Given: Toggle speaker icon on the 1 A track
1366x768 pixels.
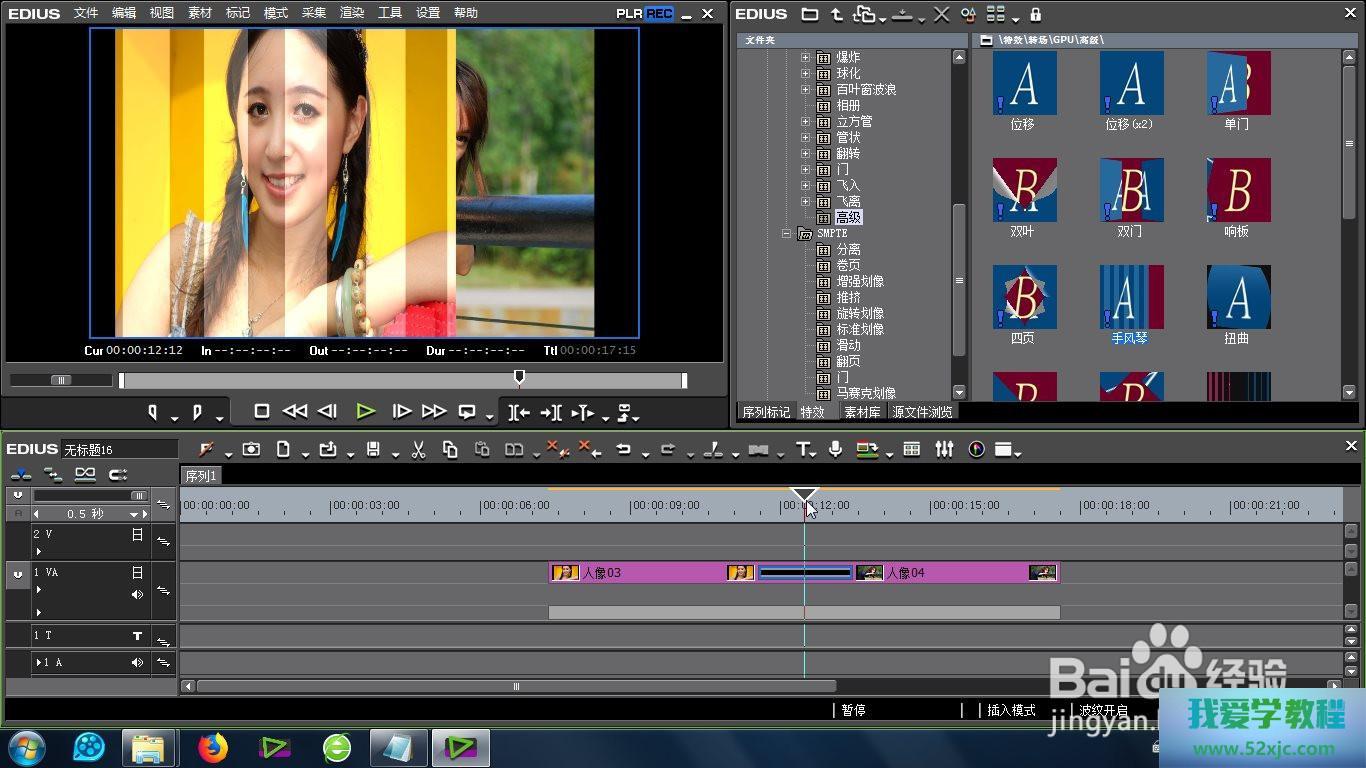Looking at the screenshot, I should 137,663.
